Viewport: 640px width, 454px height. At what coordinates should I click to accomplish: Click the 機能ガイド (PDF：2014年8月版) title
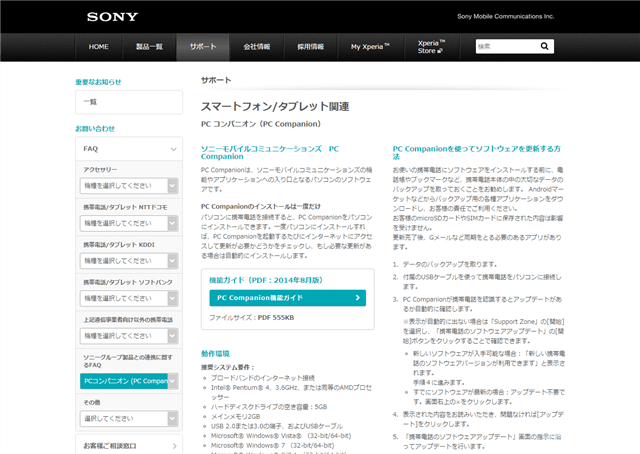[266, 280]
